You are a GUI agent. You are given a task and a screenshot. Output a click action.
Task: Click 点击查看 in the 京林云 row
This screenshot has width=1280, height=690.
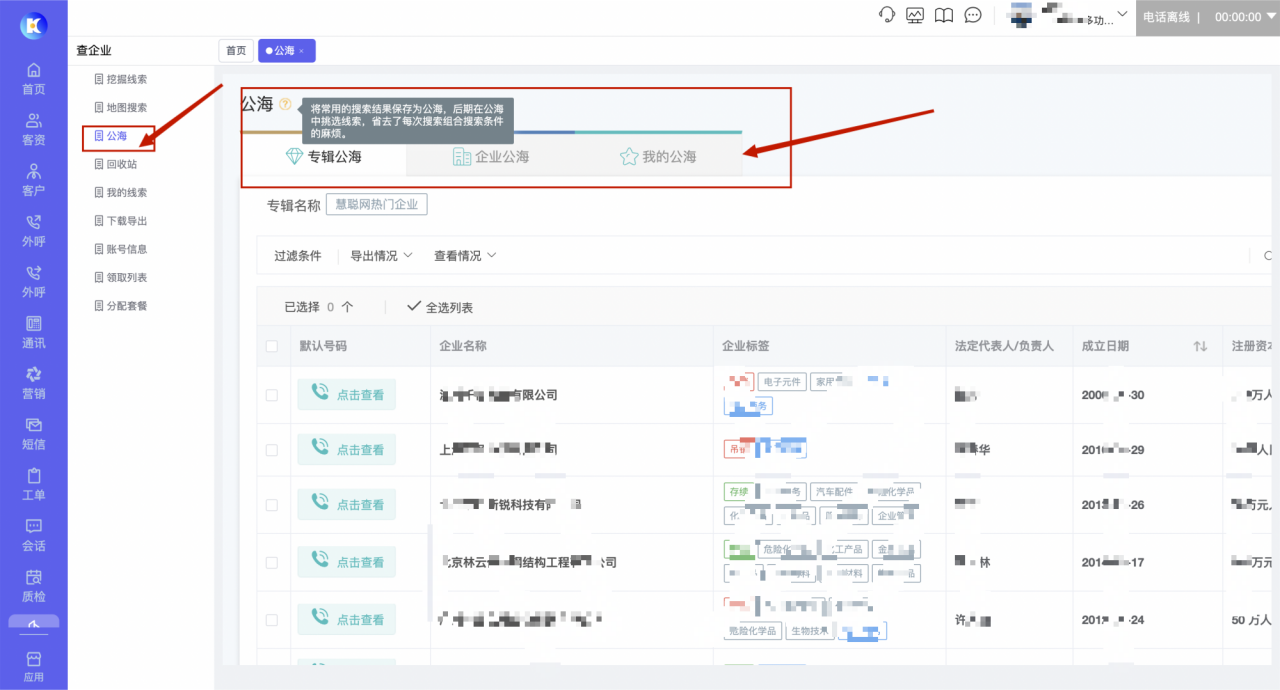pyautogui.click(x=347, y=562)
